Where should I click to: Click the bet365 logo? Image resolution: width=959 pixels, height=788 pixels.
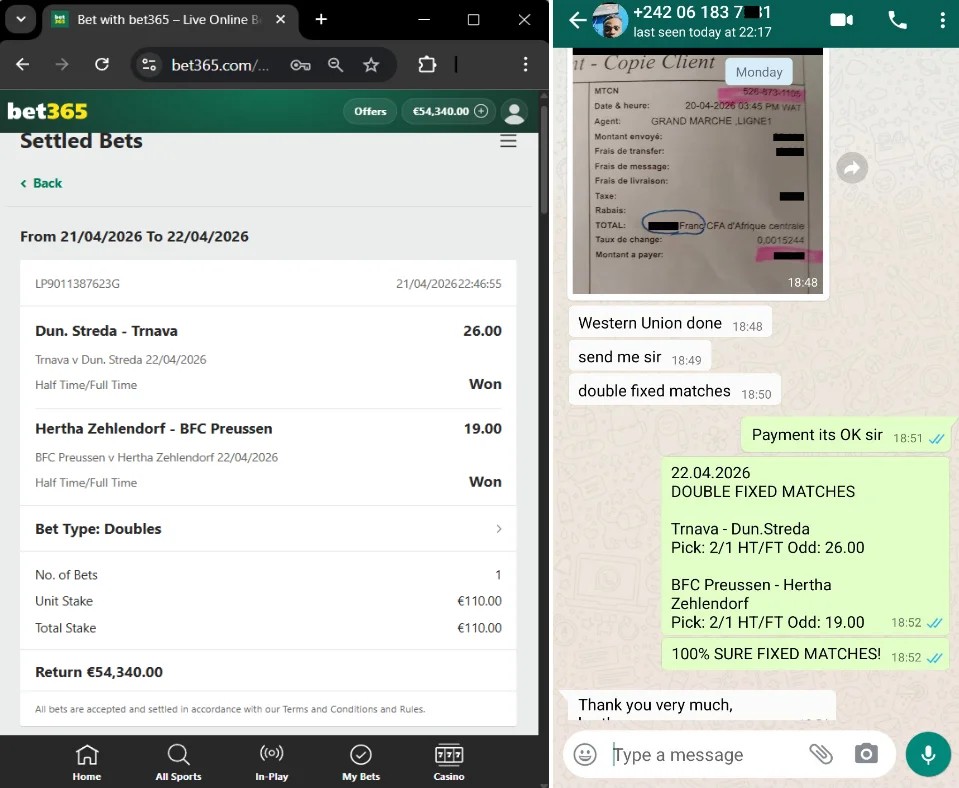click(x=47, y=111)
